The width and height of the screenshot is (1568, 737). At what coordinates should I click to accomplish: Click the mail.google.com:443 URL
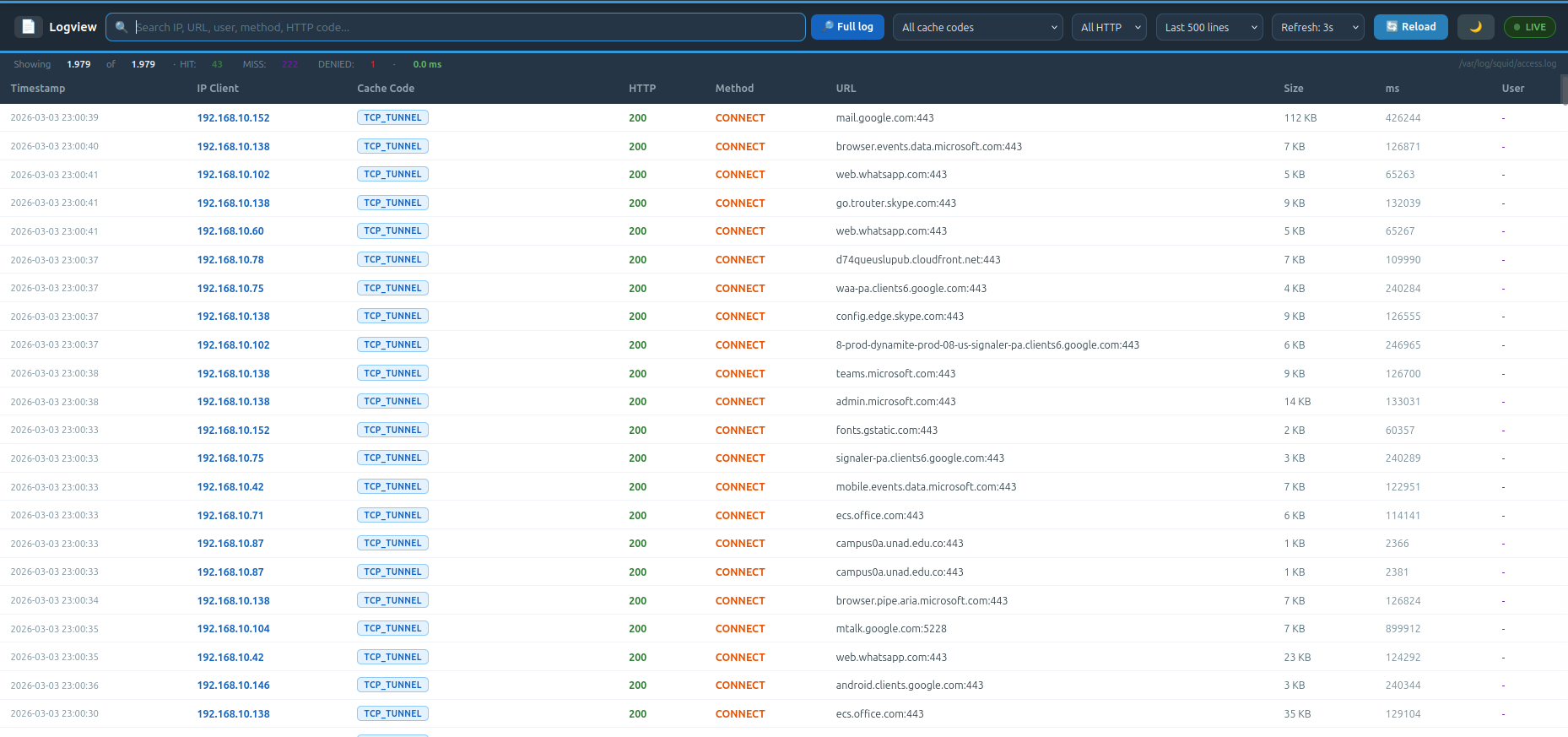[884, 118]
